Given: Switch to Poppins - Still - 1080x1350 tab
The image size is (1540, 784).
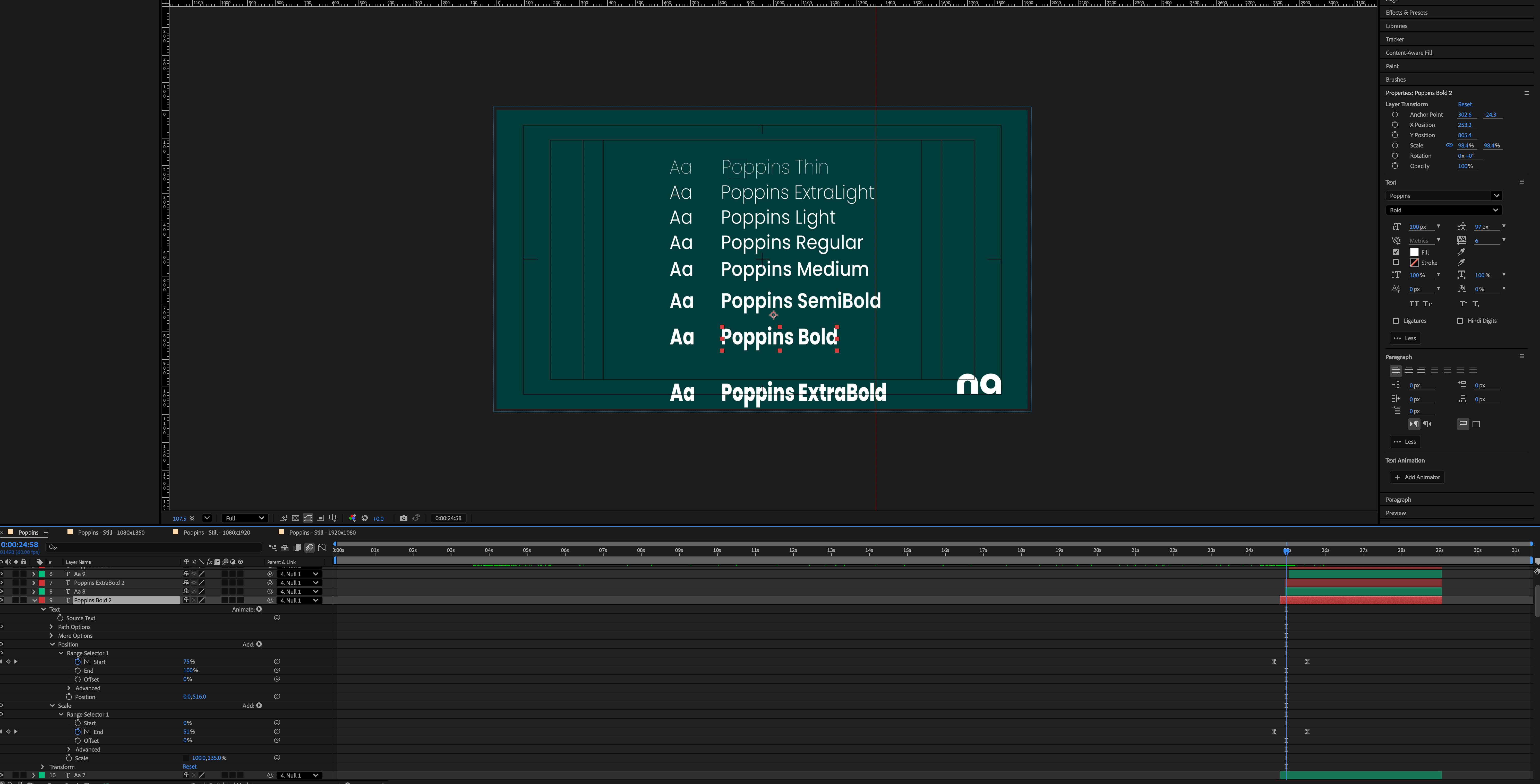Looking at the screenshot, I should tap(111, 533).
